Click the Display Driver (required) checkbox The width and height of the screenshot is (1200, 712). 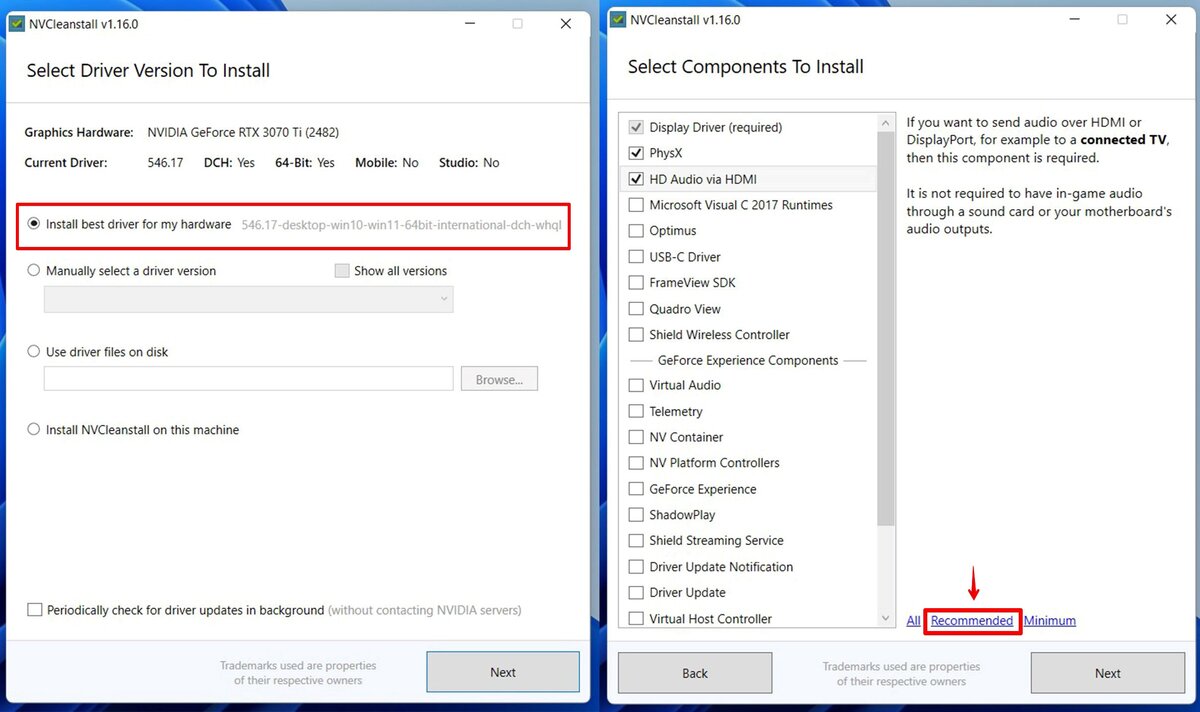pyautogui.click(x=636, y=127)
